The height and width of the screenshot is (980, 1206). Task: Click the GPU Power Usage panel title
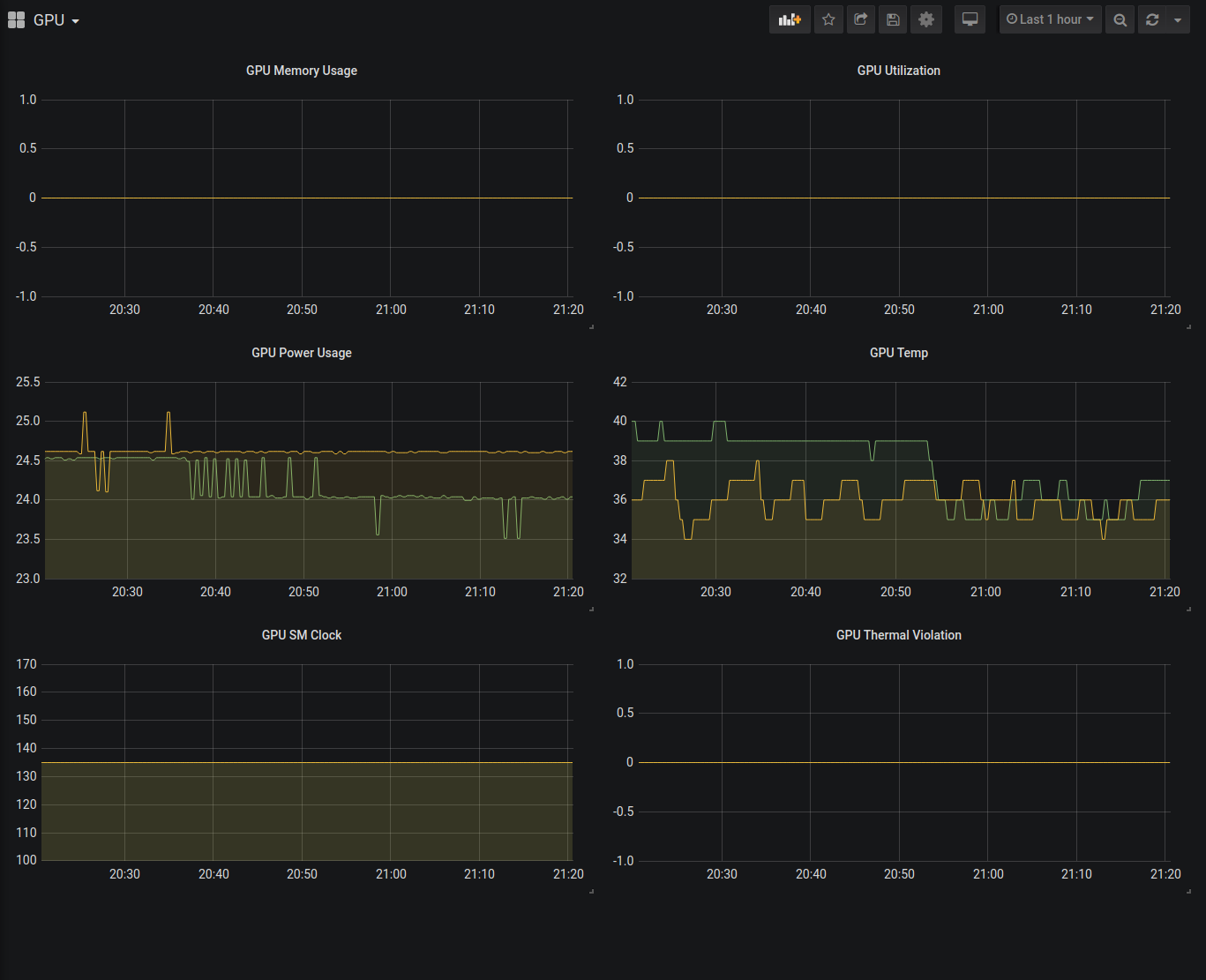click(x=302, y=353)
